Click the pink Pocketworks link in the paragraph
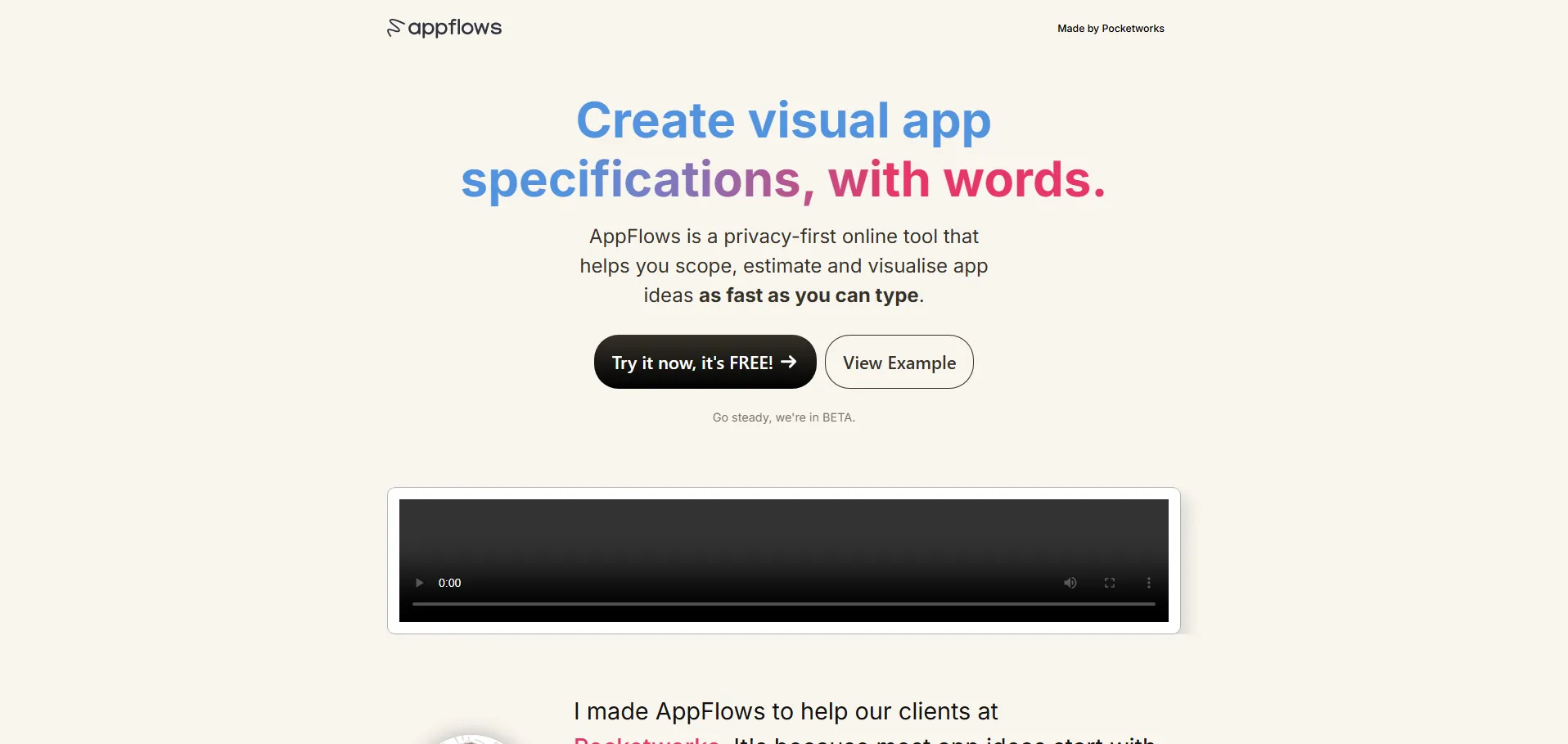The image size is (1568, 744). tap(647, 739)
